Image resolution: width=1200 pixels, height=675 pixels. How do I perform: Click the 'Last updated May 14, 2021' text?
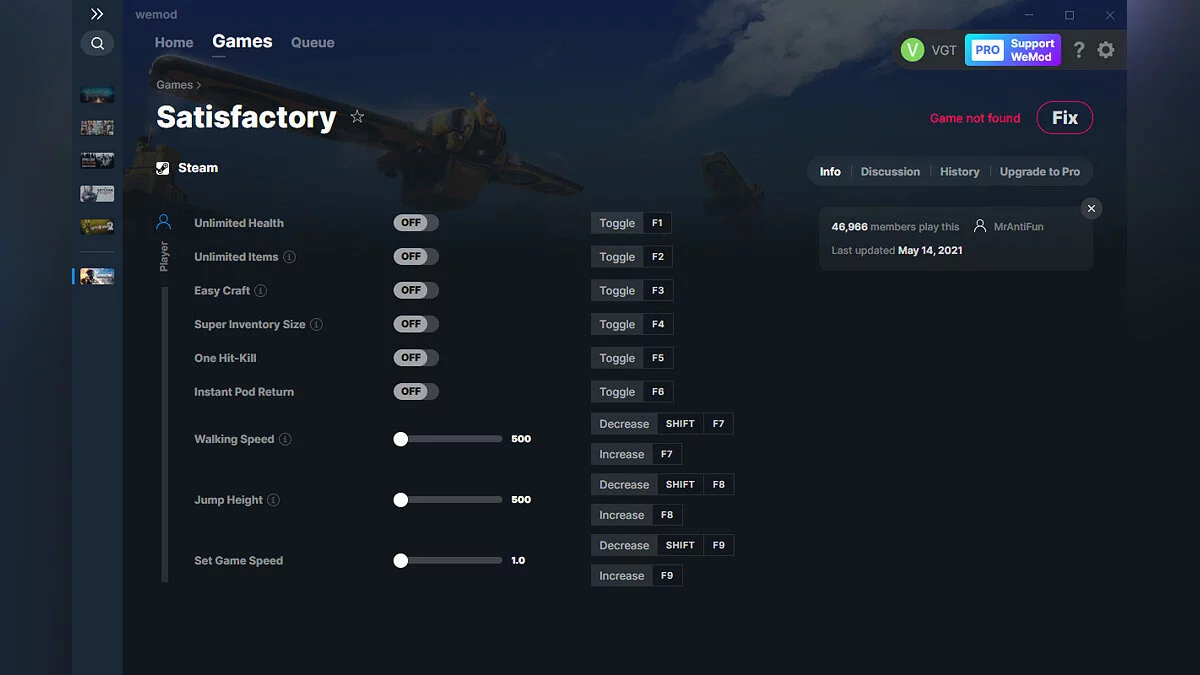[x=897, y=251]
